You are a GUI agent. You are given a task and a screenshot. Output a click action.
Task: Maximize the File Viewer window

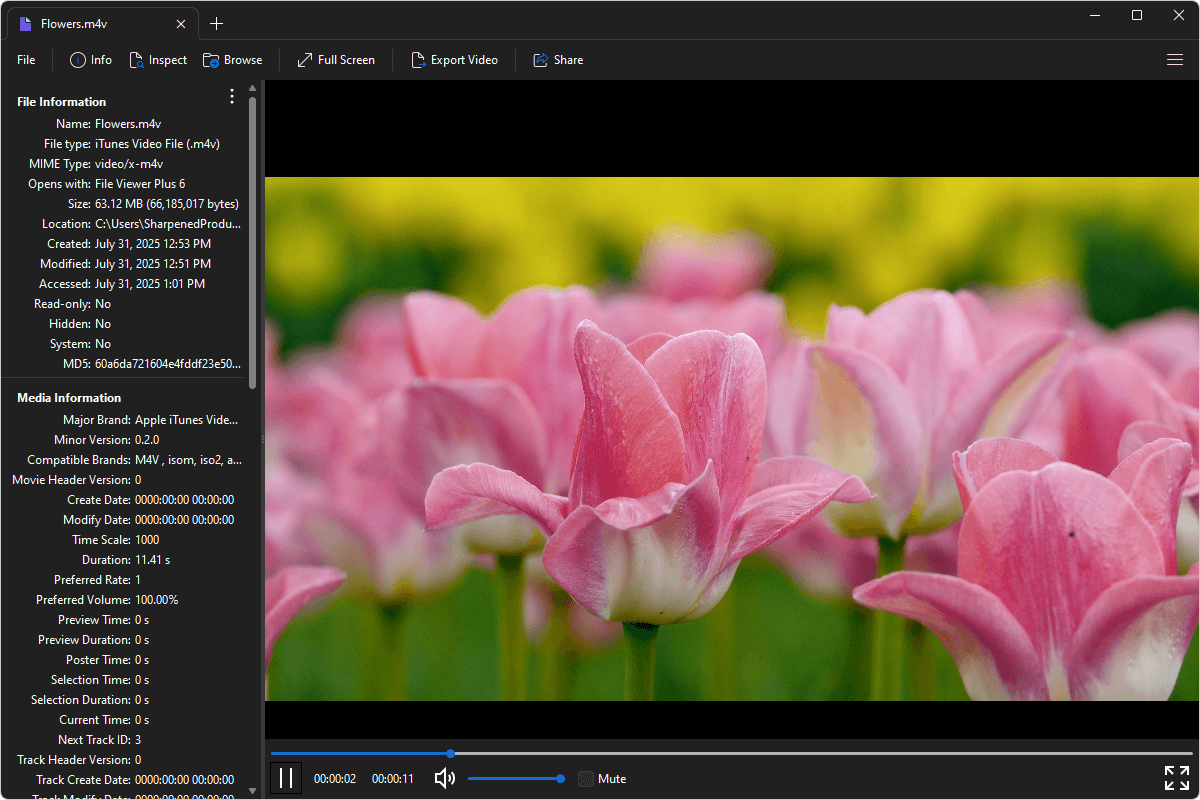click(1137, 15)
